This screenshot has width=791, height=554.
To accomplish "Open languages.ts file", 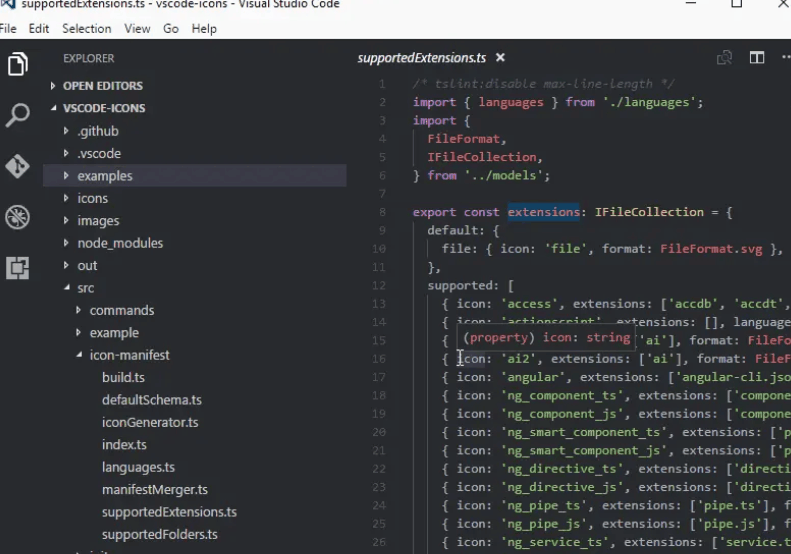I will 138,467.
